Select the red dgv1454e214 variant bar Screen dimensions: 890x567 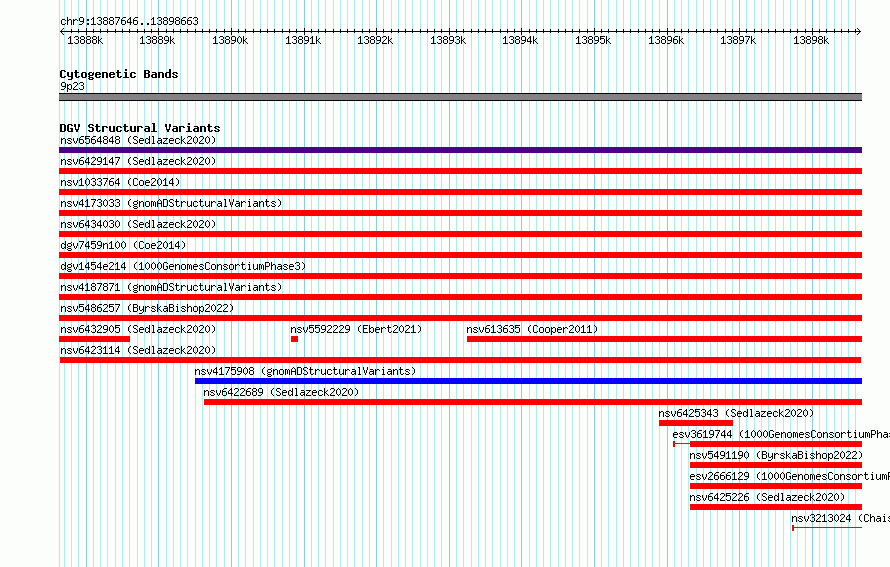tap(460, 276)
